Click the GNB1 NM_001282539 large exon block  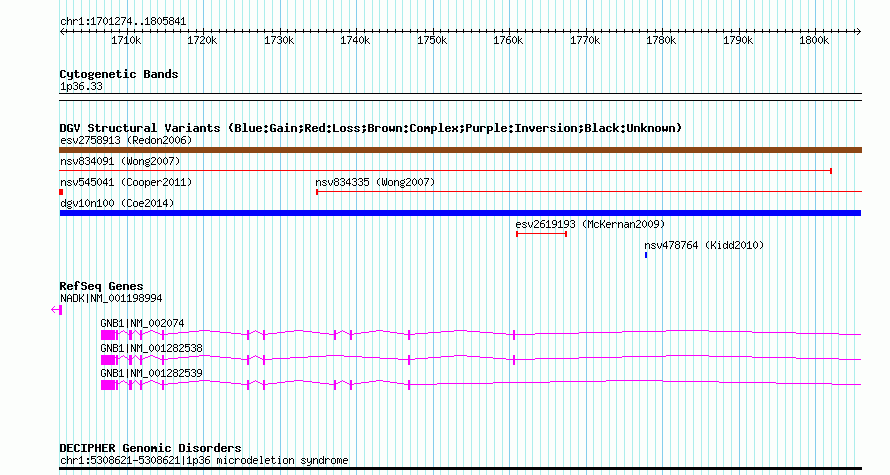(108, 385)
